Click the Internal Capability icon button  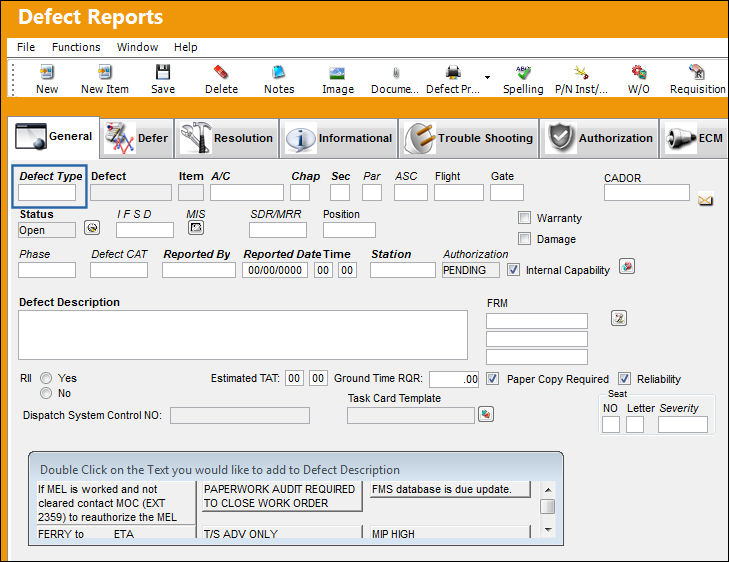pos(627,267)
